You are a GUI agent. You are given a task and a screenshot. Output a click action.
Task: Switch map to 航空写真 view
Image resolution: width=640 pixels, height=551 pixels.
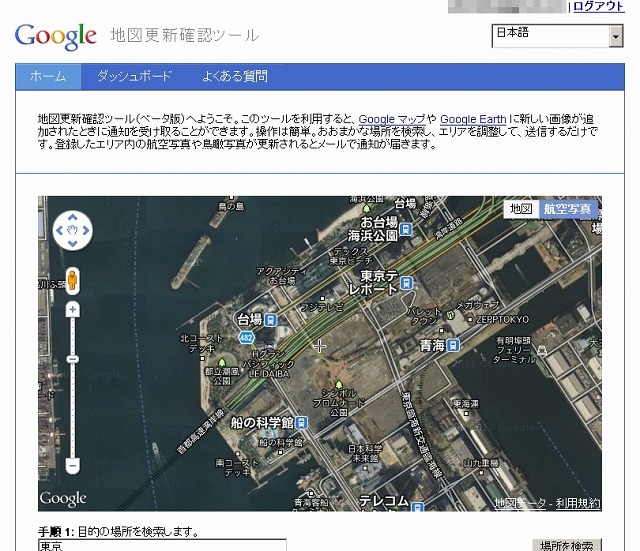(x=567, y=209)
